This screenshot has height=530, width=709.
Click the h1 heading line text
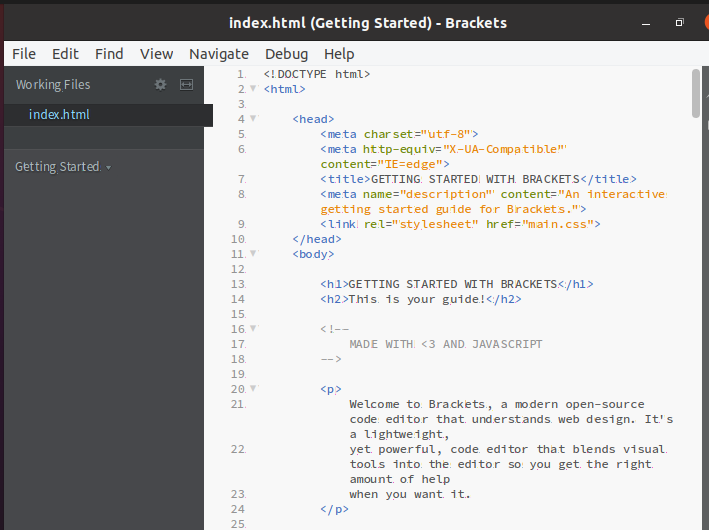(x=453, y=284)
